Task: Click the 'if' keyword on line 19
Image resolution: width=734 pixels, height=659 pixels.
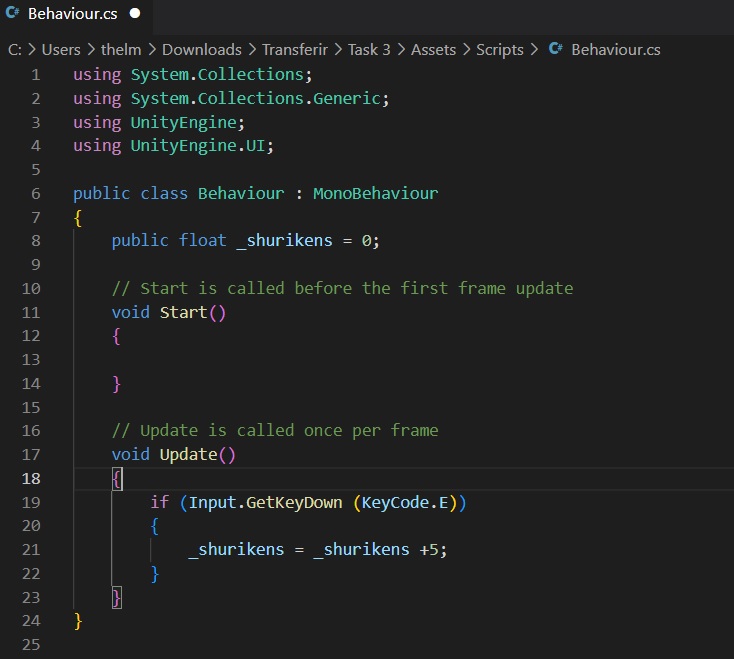Action: coord(160,502)
